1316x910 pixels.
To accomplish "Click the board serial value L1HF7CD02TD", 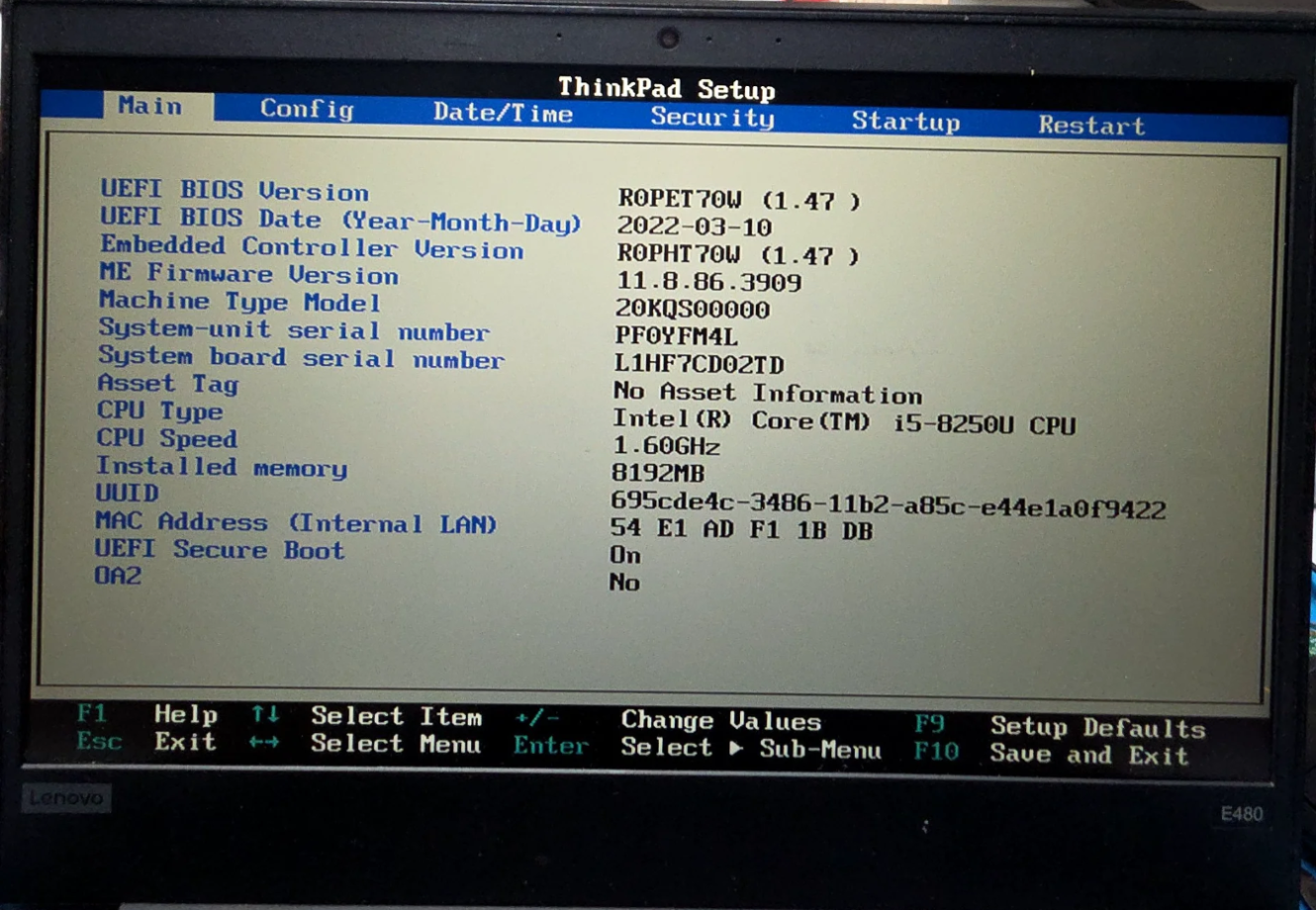I will coord(700,365).
